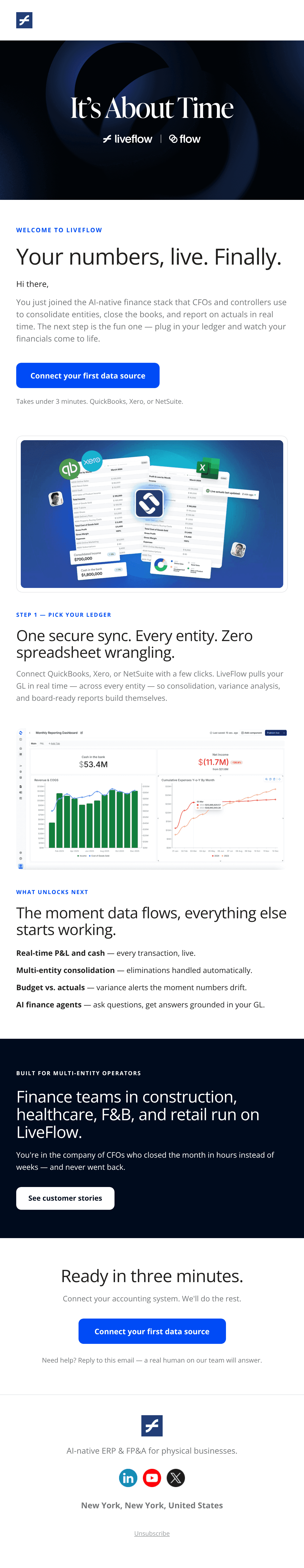Image resolution: width=304 pixels, height=1568 pixels.
Task: Click the LiveFlow logo in the footer
Action: [152, 1426]
